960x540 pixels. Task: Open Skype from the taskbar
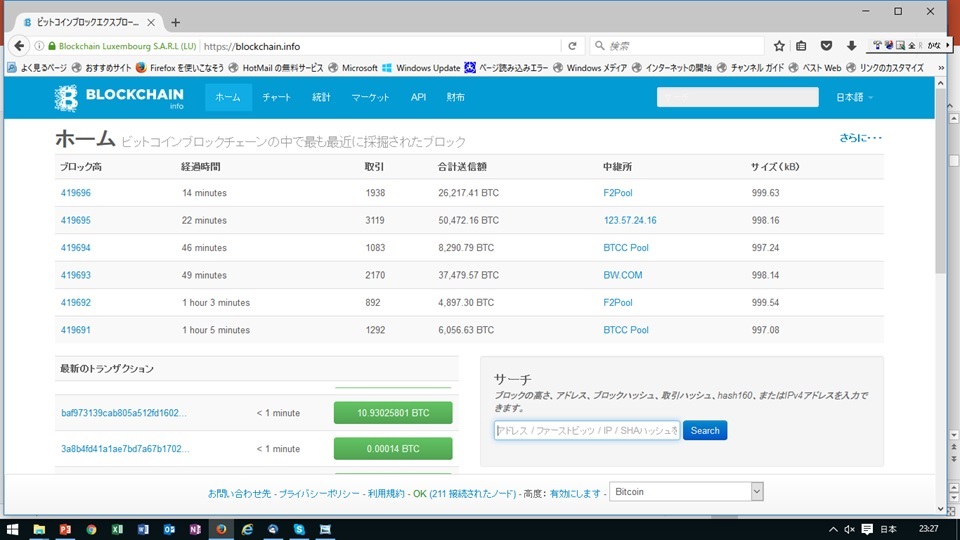298,529
